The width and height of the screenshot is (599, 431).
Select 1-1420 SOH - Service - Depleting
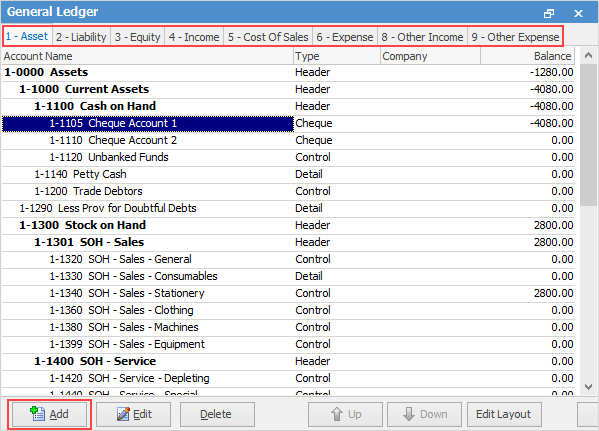(x=288, y=378)
